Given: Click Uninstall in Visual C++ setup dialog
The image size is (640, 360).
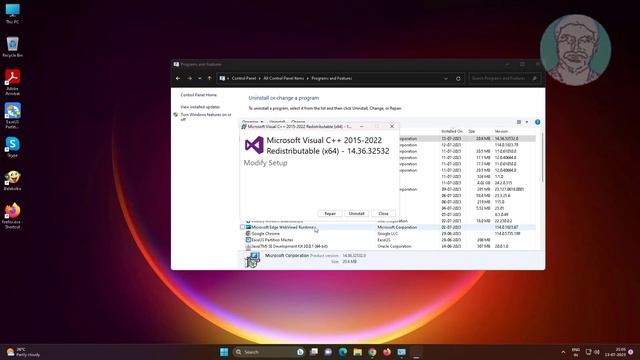Looking at the screenshot, I should pyautogui.click(x=356, y=213).
